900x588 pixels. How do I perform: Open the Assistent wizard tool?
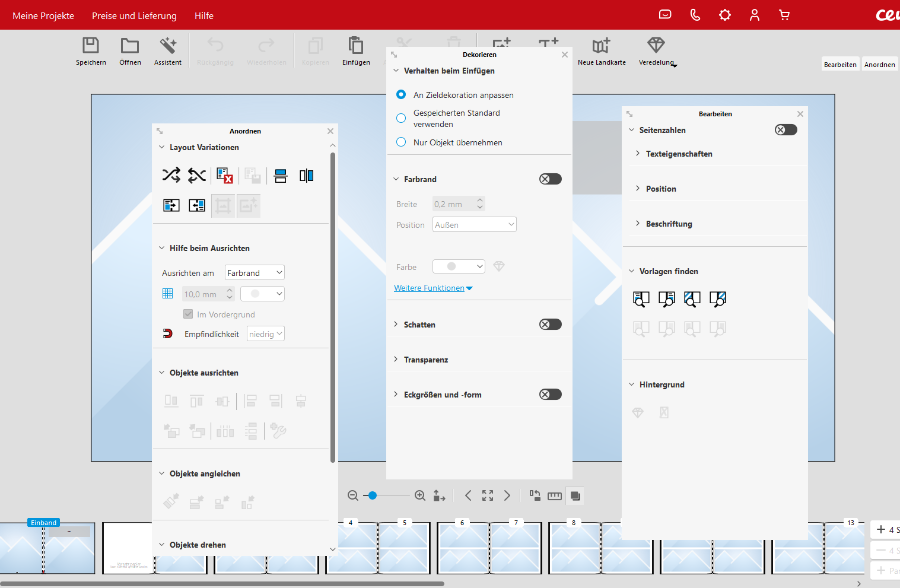tap(168, 46)
